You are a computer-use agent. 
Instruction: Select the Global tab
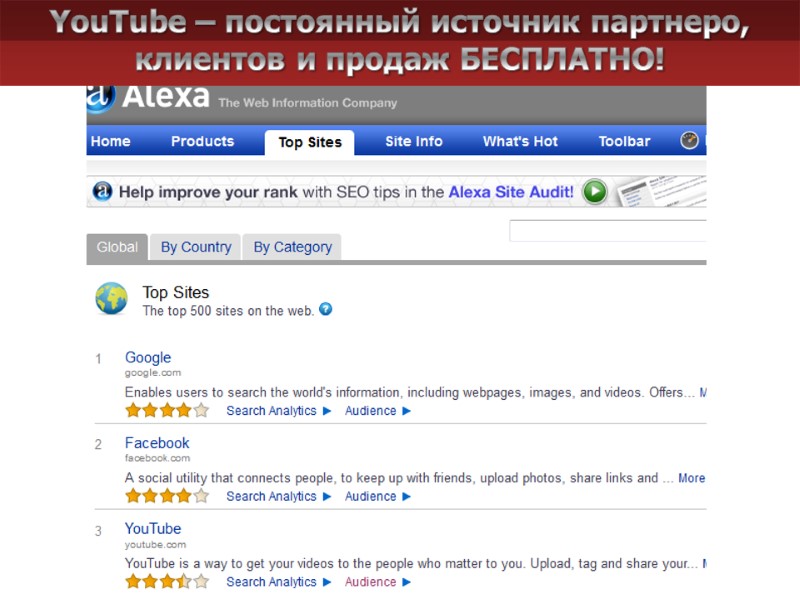(x=117, y=247)
